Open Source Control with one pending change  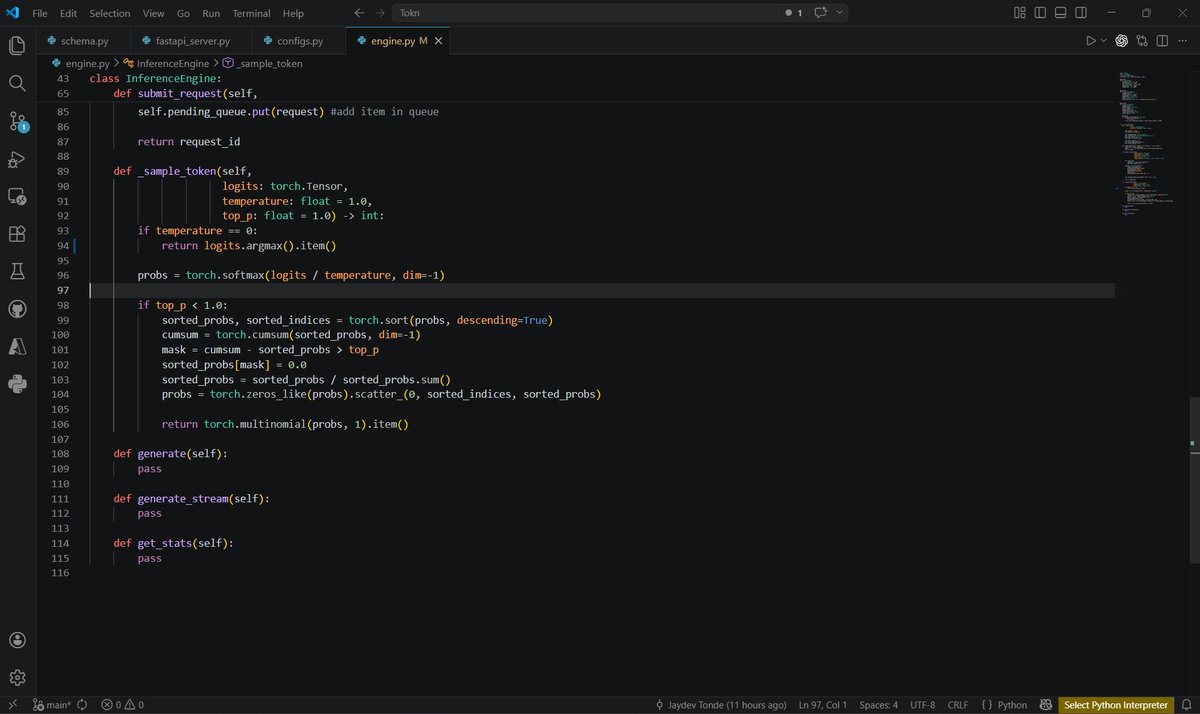(17, 121)
